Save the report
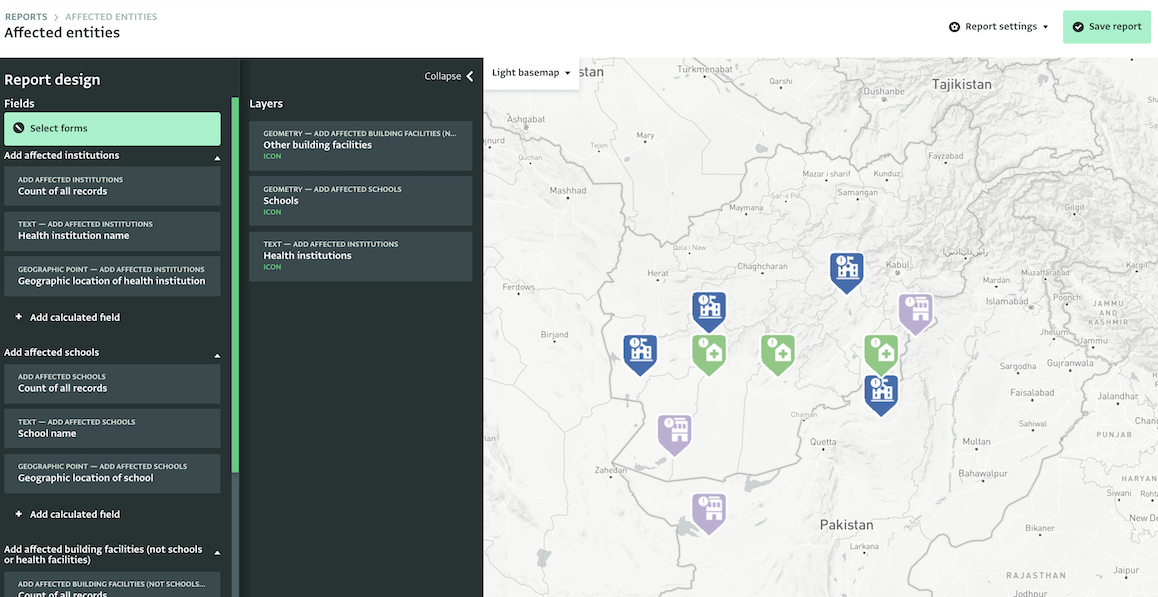 [1106, 27]
